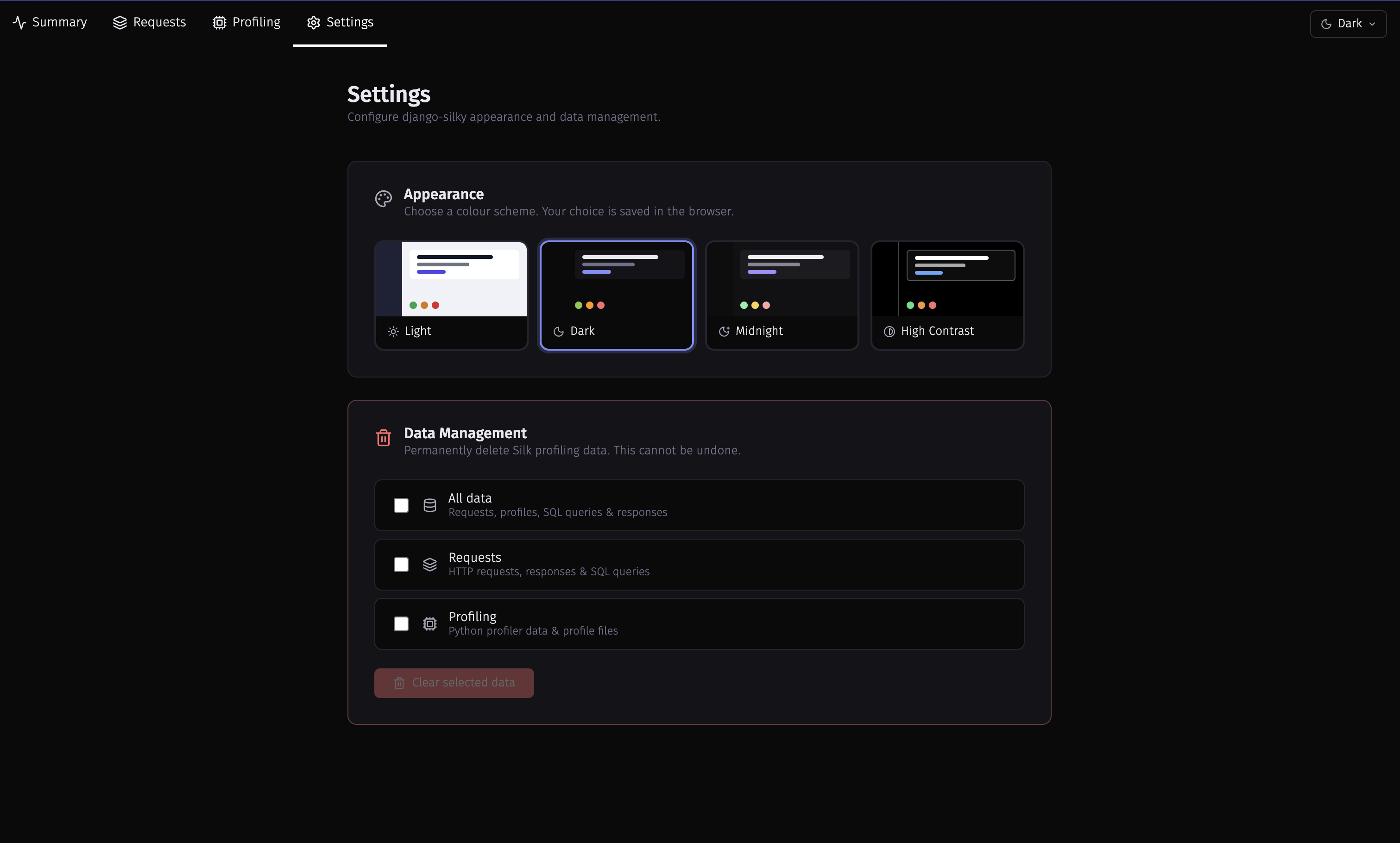Open the Dark theme dropdown at top right
Viewport: 1400px width, 843px height.
click(x=1348, y=24)
